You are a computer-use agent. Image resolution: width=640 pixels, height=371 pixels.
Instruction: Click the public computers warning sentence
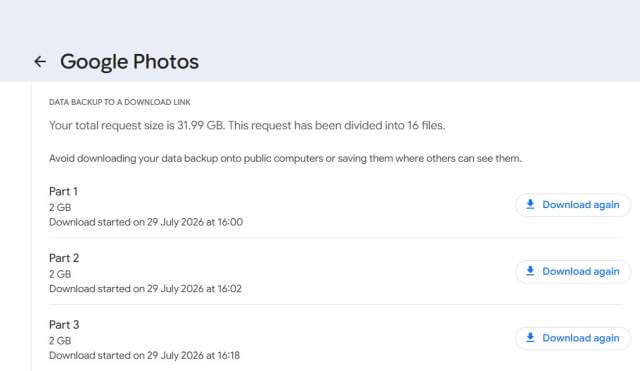click(285, 158)
